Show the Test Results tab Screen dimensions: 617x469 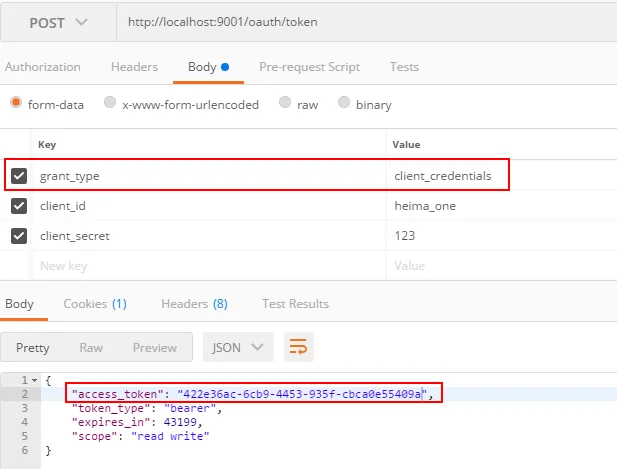point(295,303)
